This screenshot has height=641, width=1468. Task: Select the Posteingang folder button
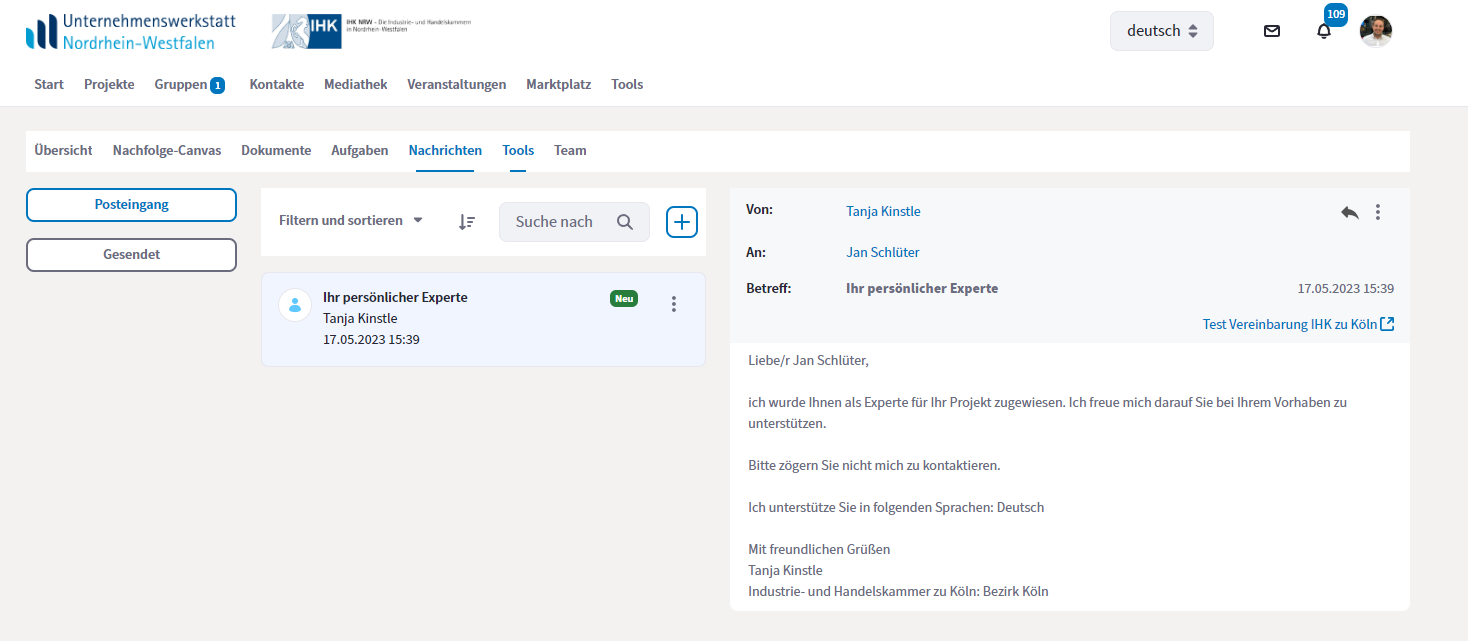tap(131, 205)
